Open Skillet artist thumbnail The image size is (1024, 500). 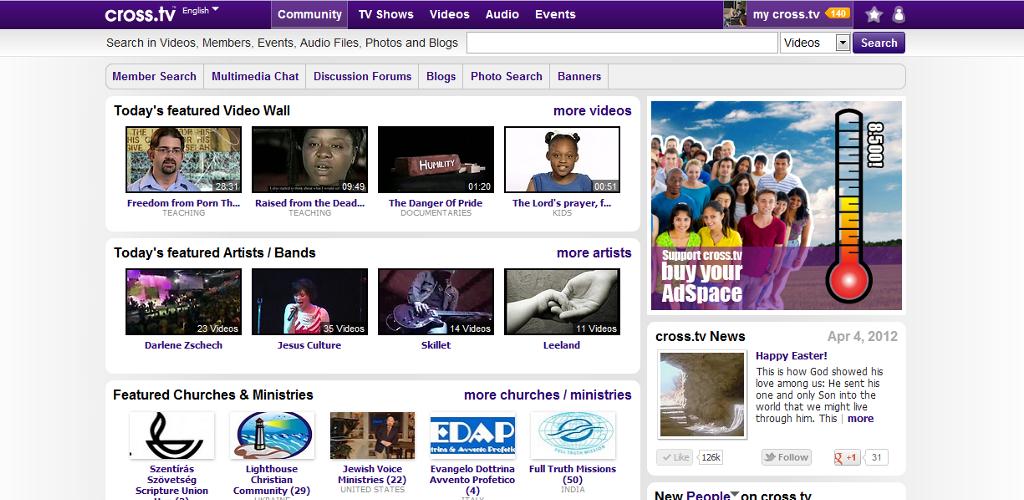(x=436, y=302)
